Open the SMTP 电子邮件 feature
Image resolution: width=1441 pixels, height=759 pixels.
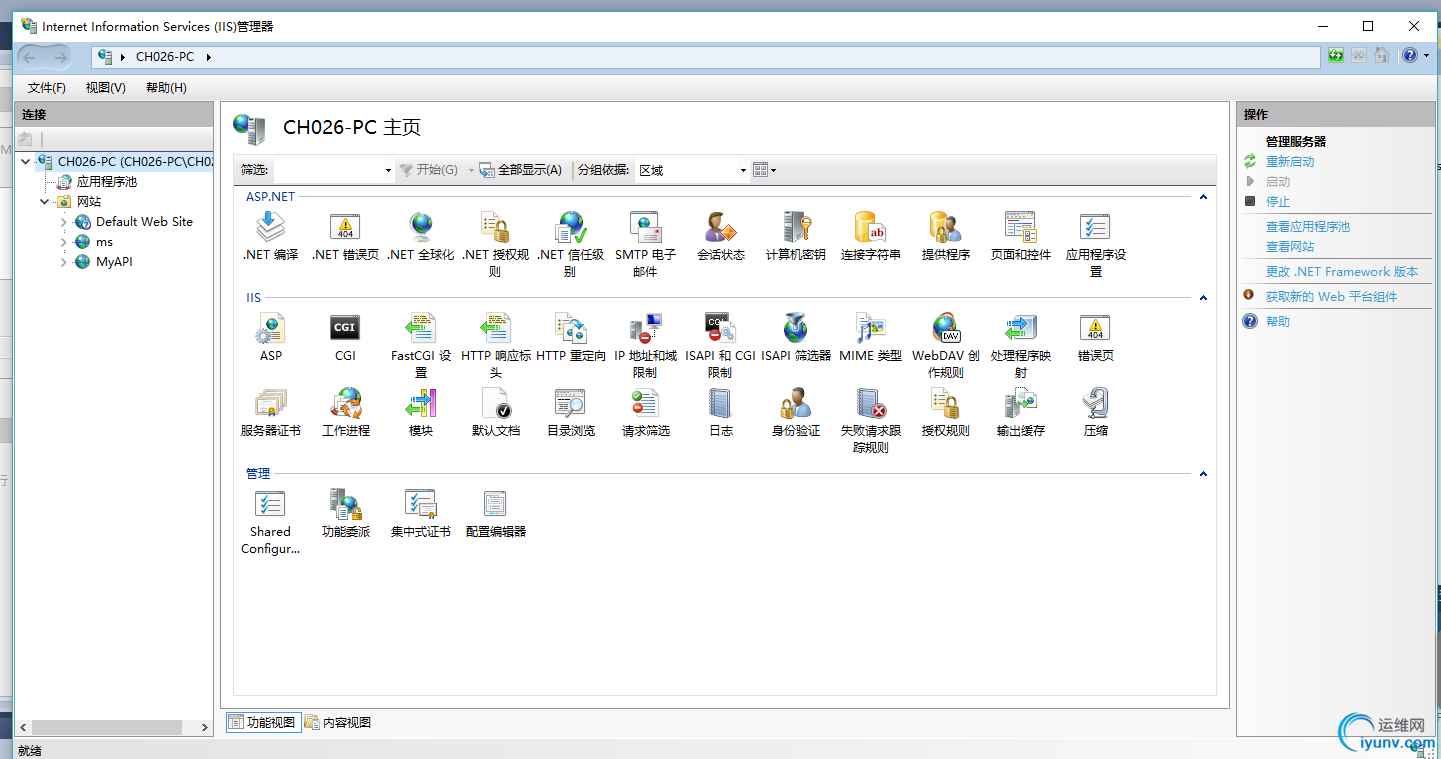click(645, 244)
